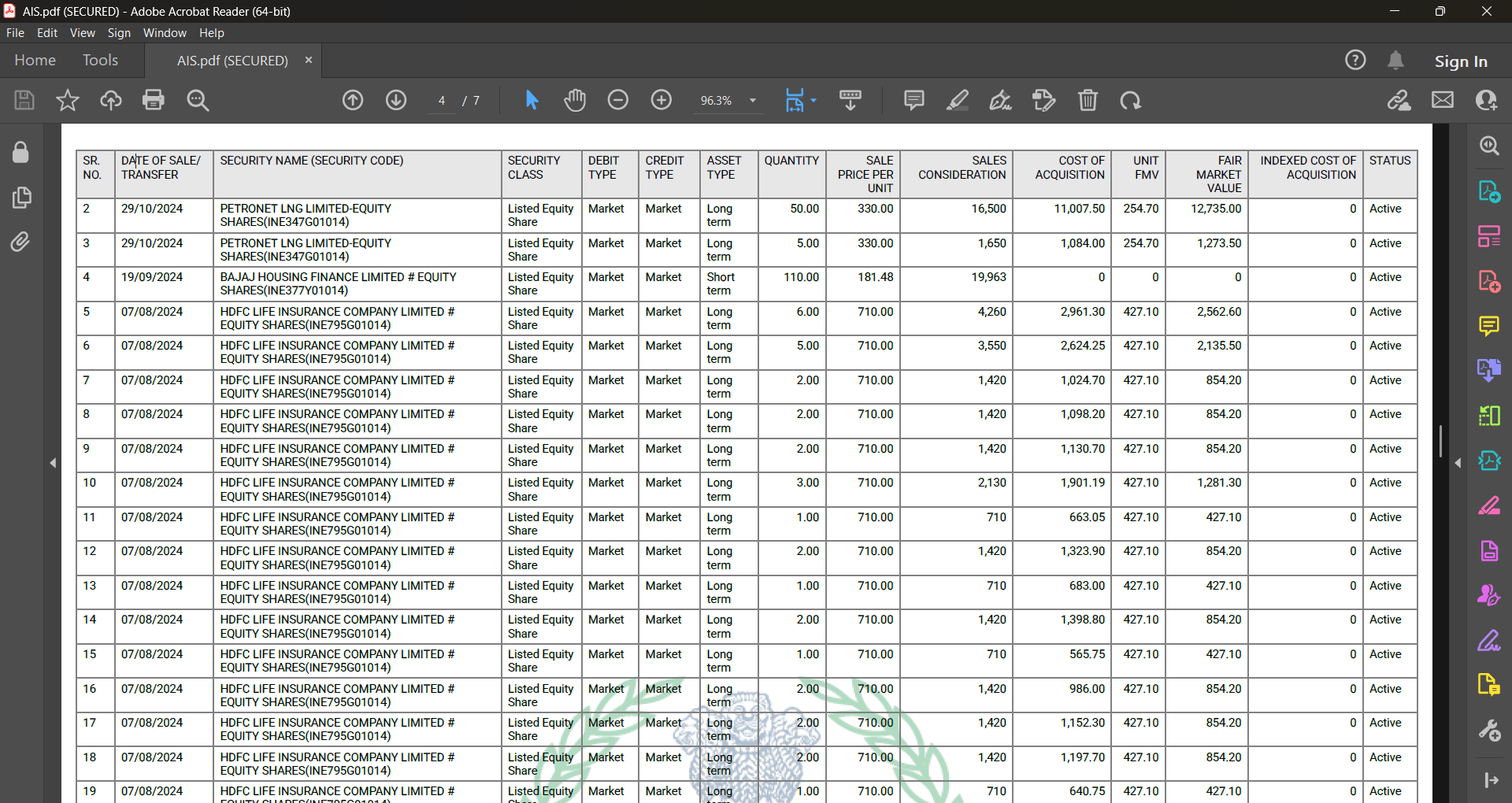Click the page number input field
Screen dimensions: 1512x803
point(442,101)
